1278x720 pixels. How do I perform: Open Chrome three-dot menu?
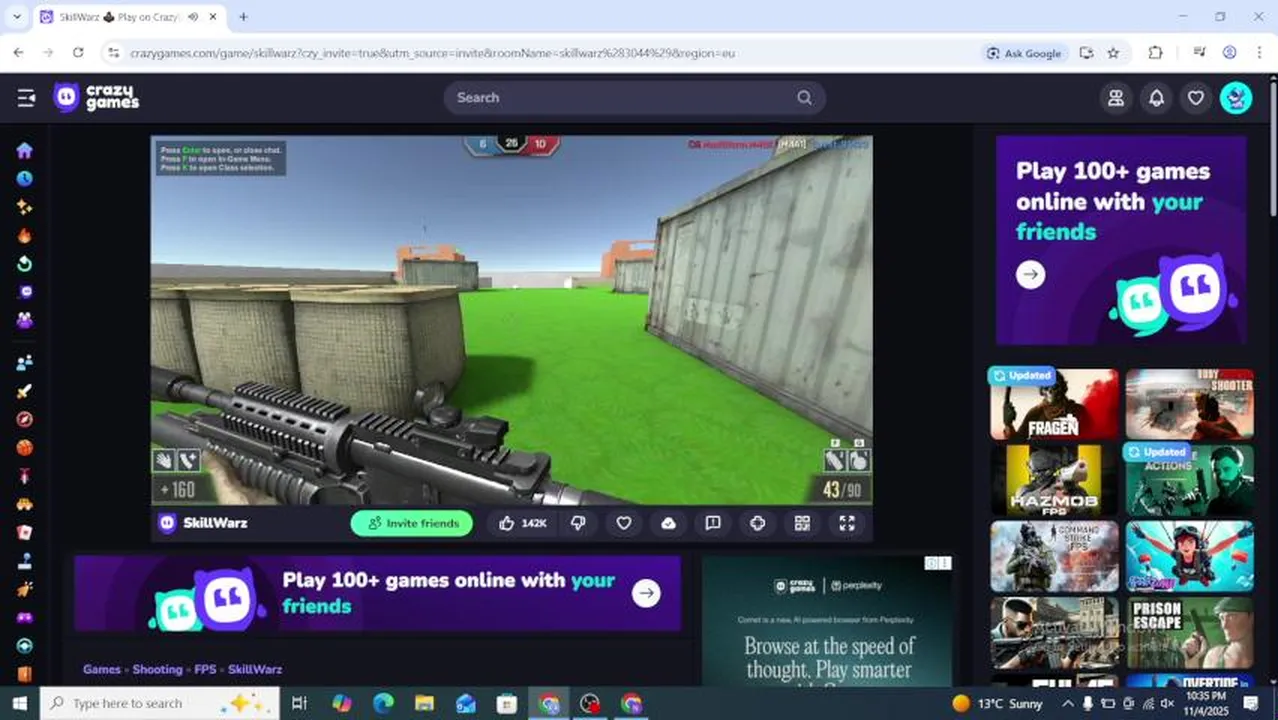point(1259,53)
